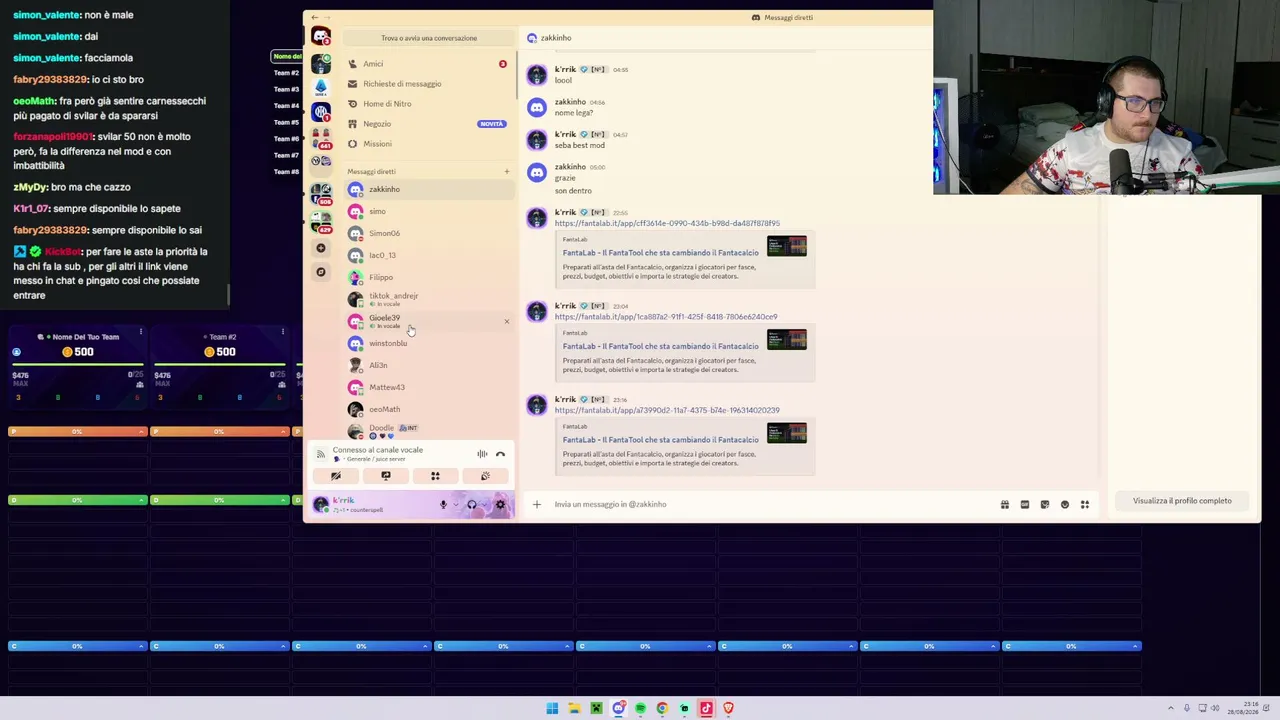
Task: Open the Amici friends tab
Action: click(x=428, y=64)
